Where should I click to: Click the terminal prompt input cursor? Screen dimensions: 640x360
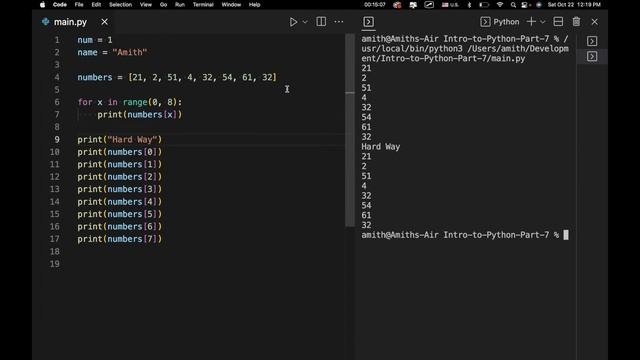[566, 235]
